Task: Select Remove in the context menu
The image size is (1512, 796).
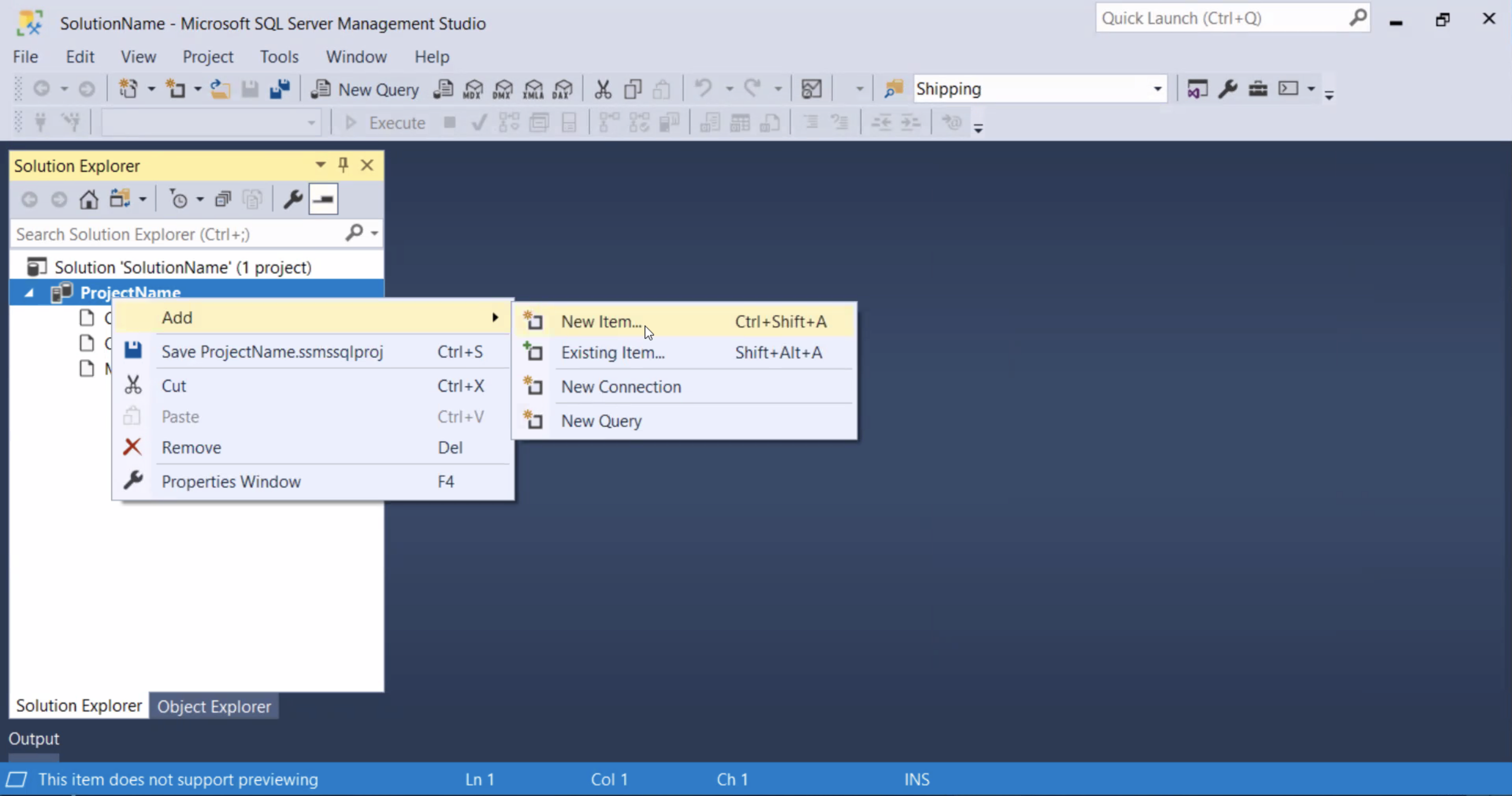Action: tap(313, 447)
